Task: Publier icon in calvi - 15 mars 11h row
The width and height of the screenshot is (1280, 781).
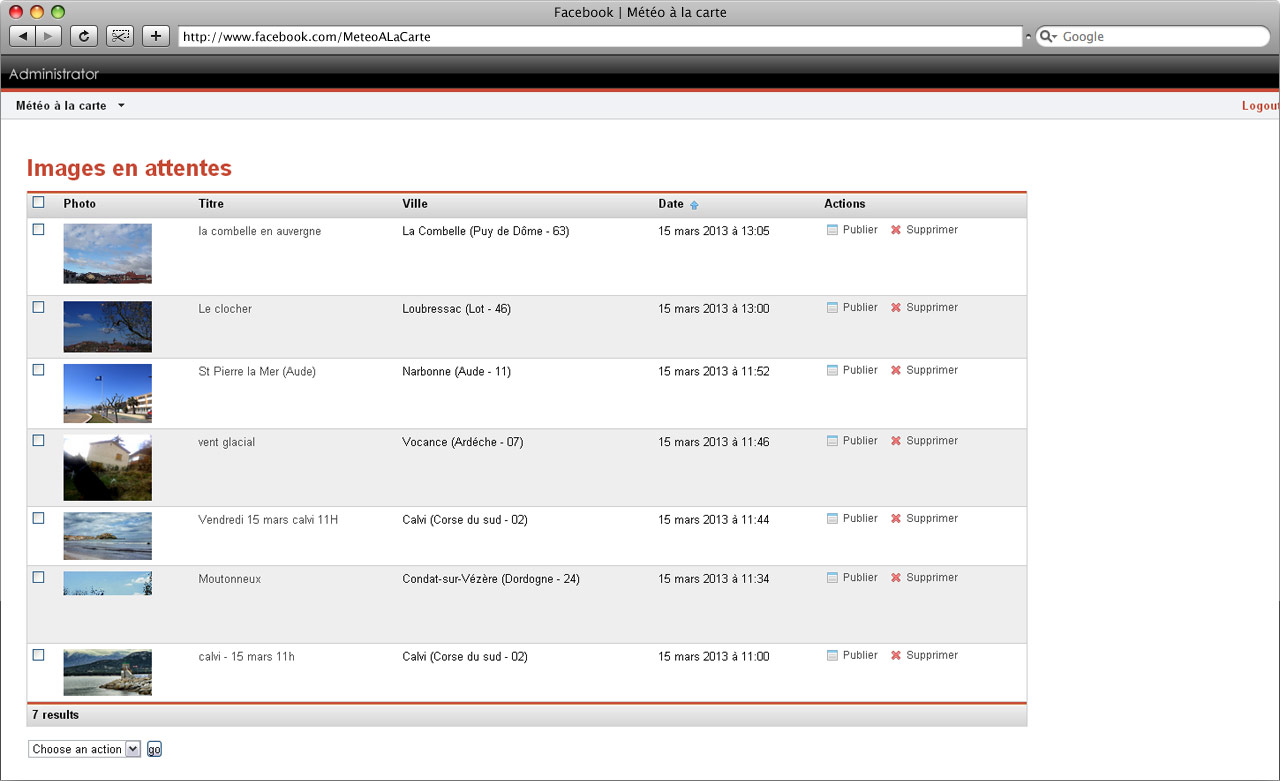Action: click(832, 656)
